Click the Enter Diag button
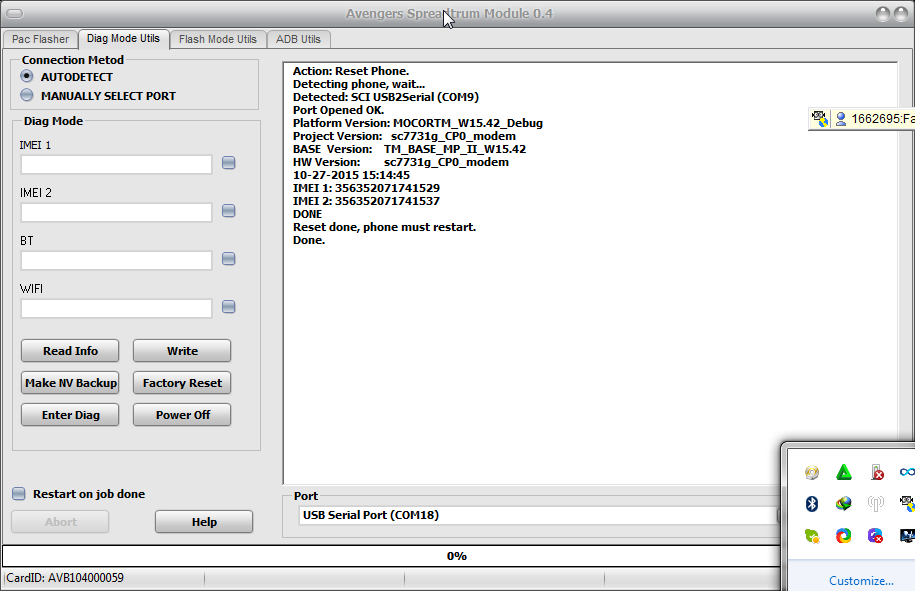 (70, 415)
